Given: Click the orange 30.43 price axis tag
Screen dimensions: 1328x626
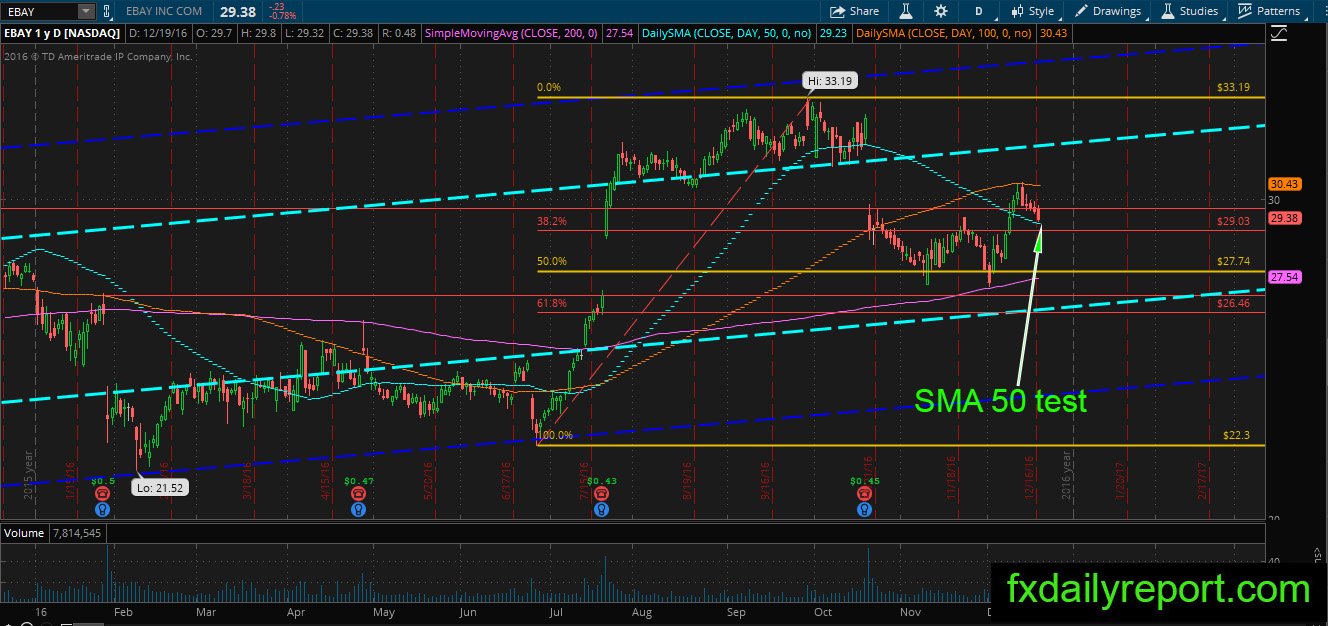Looking at the screenshot, I should tap(1284, 184).
